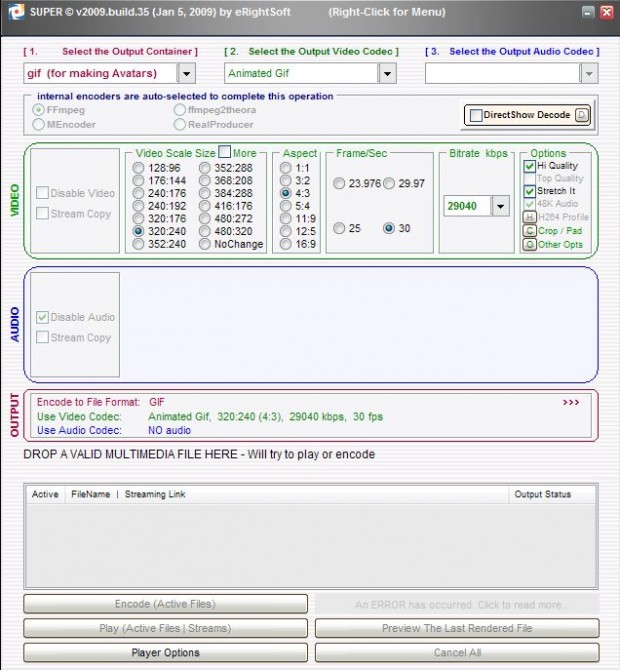Image resolution: width=620 pixels, height=670 pixels.
Task: Click Preview The Last Rendered File
Action: tap(457, 628)
